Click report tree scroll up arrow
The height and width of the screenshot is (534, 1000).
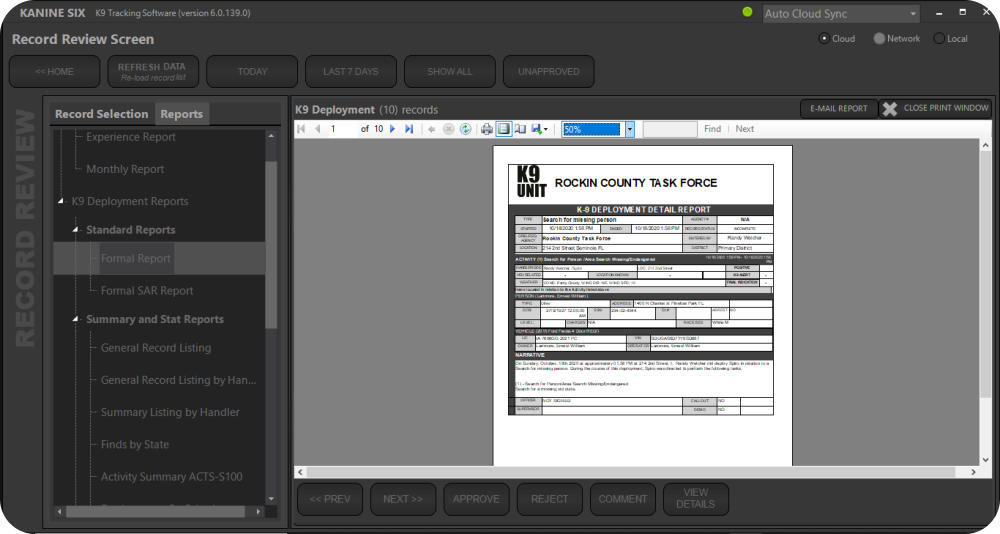271,136
